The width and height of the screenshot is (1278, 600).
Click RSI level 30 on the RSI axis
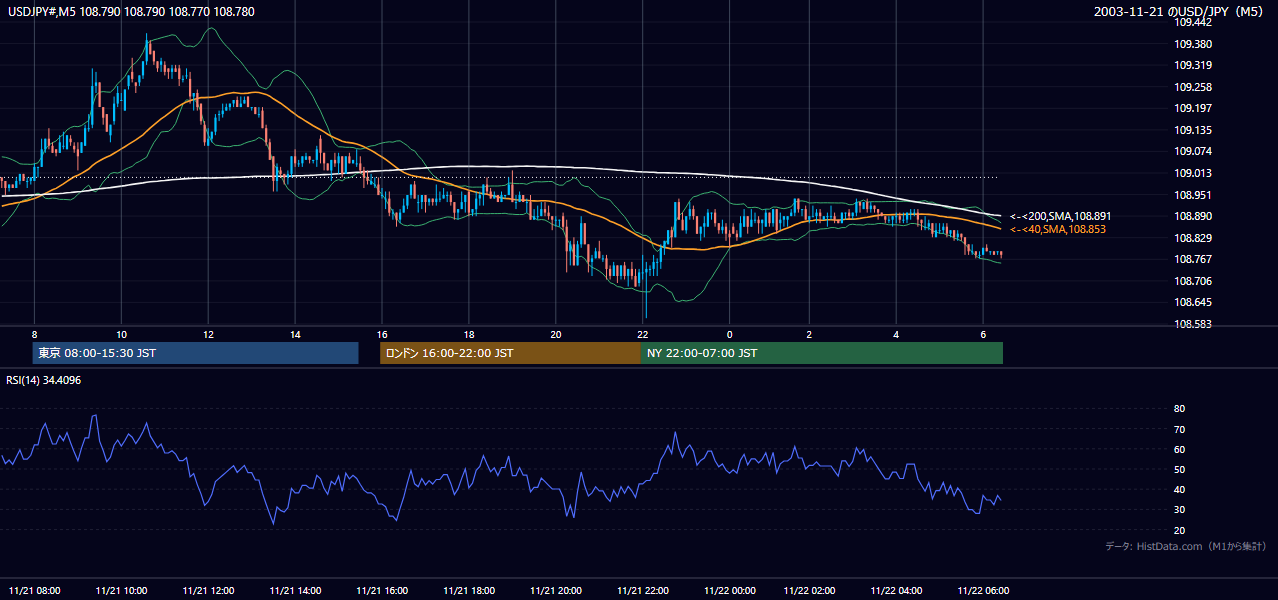[x=1180, y=510]
